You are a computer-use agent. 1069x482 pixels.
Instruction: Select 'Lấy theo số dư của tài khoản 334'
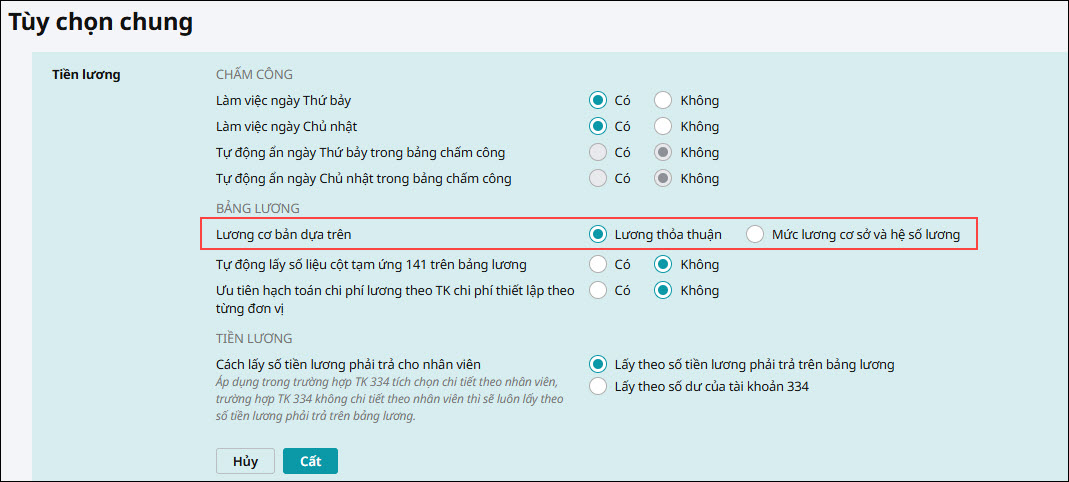click(x=598, y=386)
